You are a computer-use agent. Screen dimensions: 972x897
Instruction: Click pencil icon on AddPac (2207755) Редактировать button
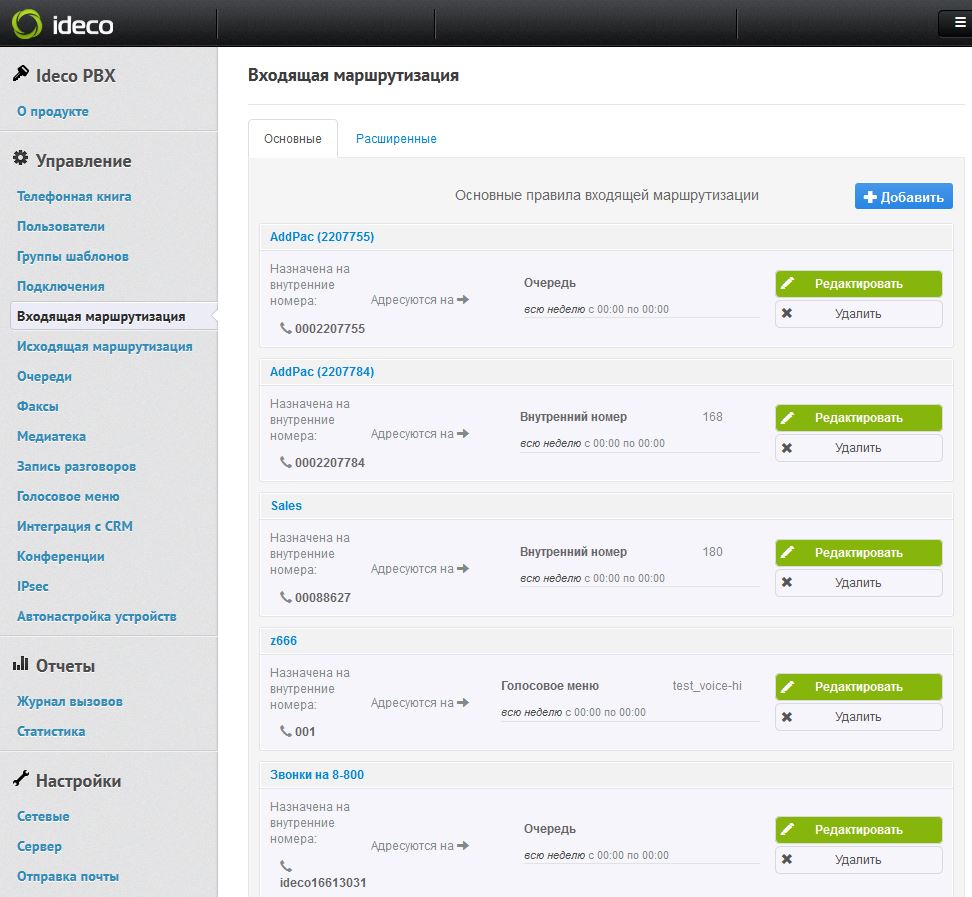coord(788,284)
